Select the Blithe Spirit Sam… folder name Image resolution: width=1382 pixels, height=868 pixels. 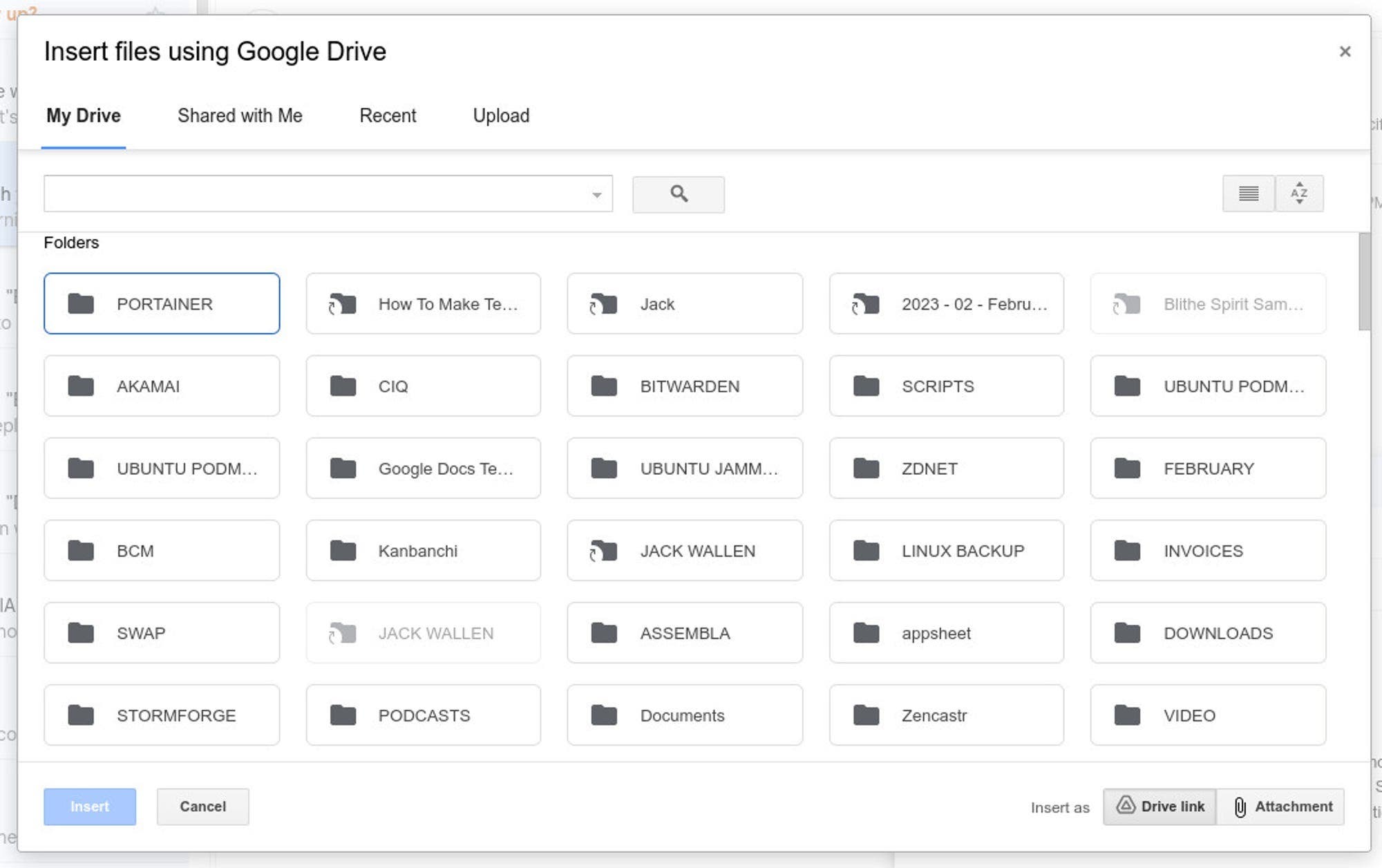(x=1233, y=304)
